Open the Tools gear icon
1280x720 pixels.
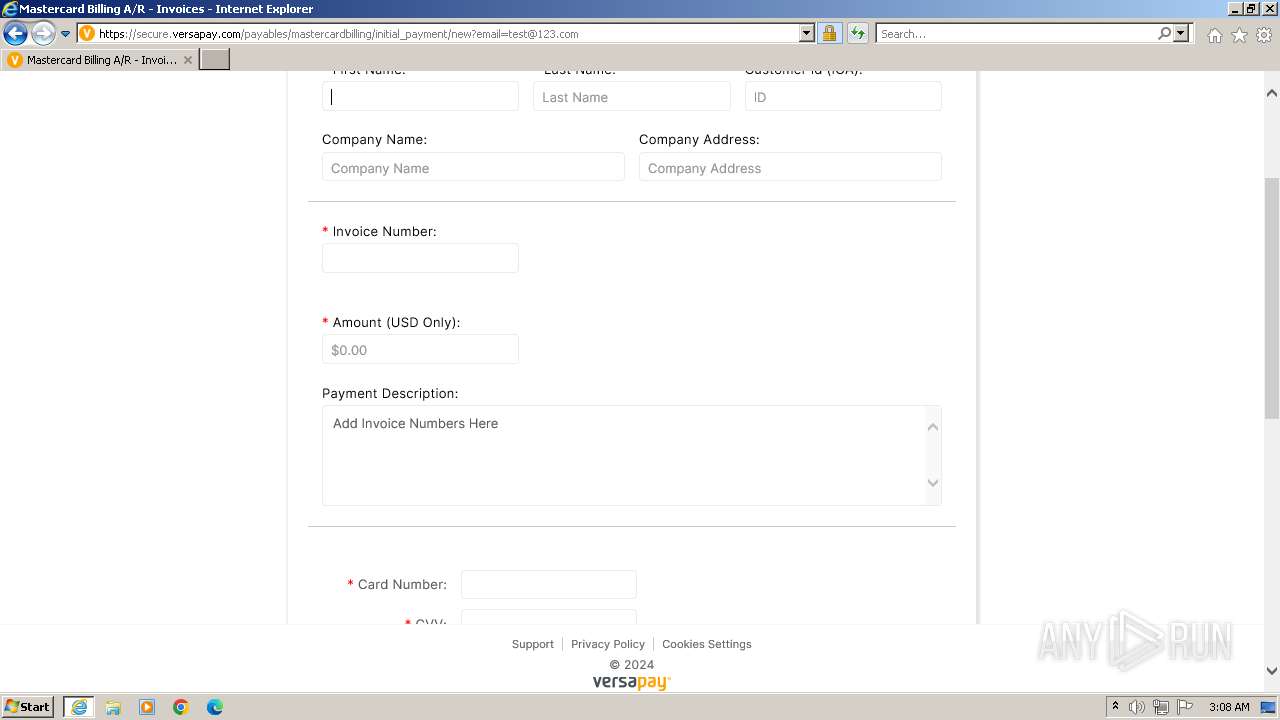point(1264,35)
